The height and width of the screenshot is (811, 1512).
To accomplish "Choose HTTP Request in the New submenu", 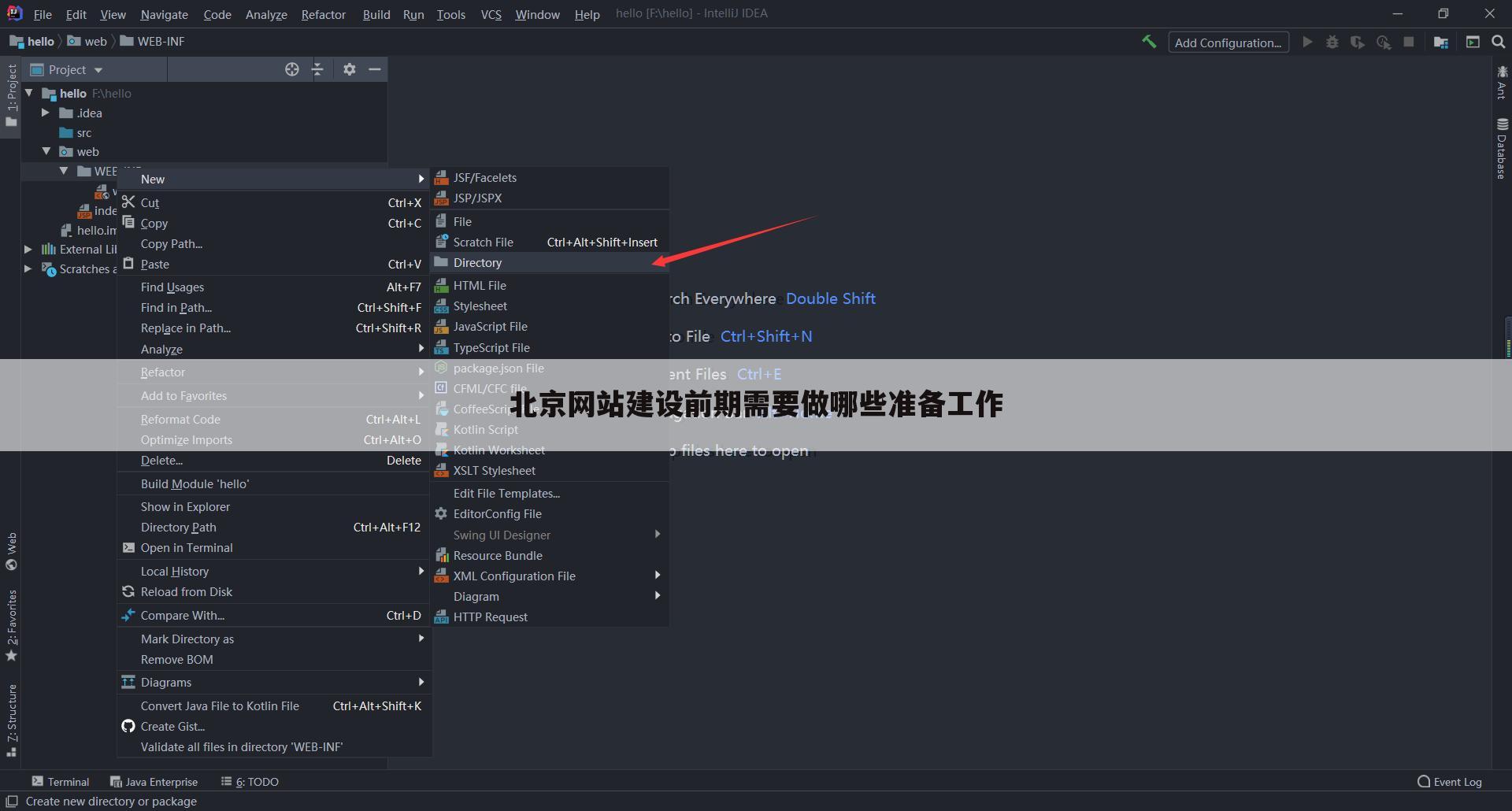I will coord(550,617).
